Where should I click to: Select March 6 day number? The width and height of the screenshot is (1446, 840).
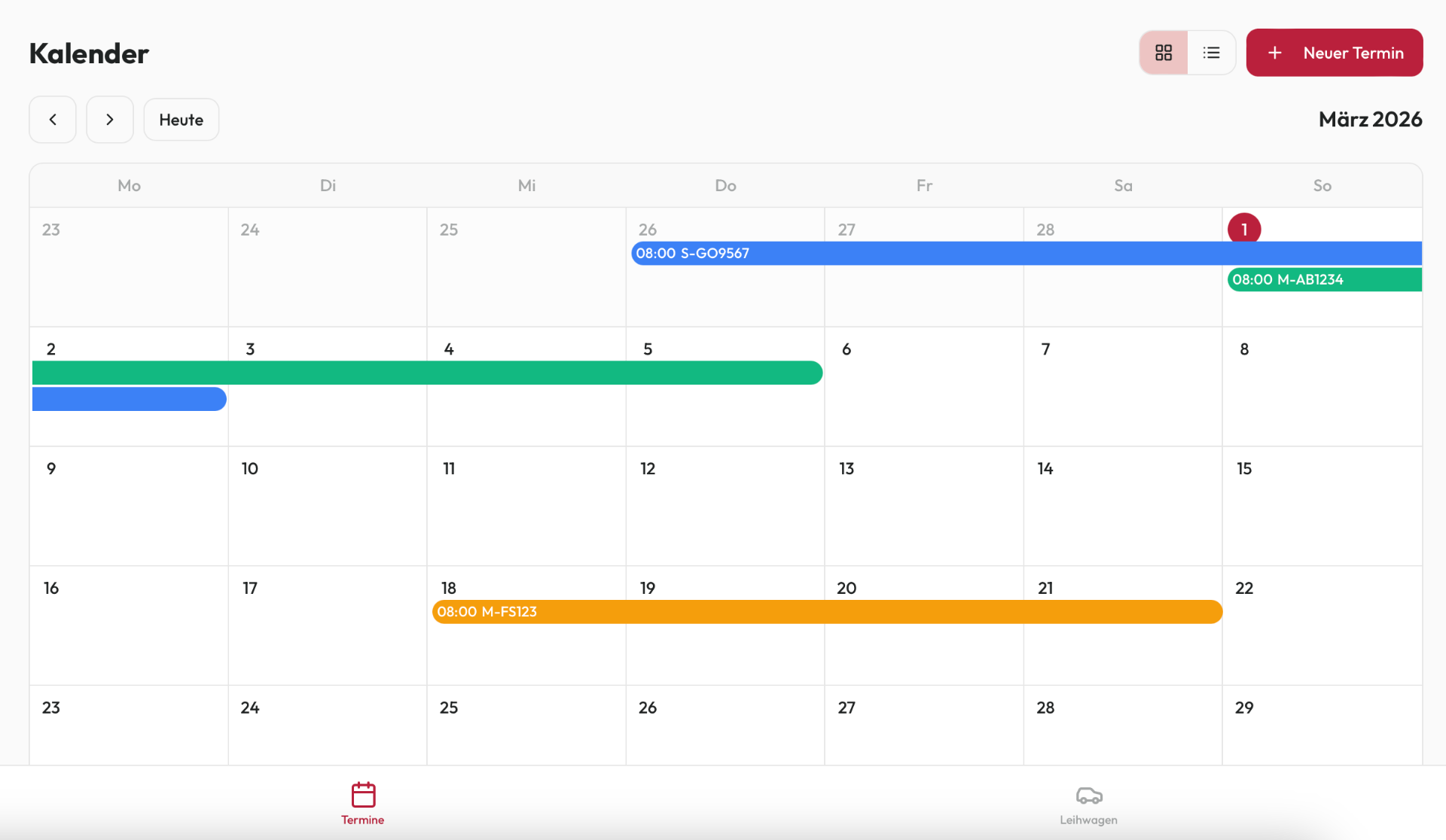pyautogui.click(x=847, y=349)
